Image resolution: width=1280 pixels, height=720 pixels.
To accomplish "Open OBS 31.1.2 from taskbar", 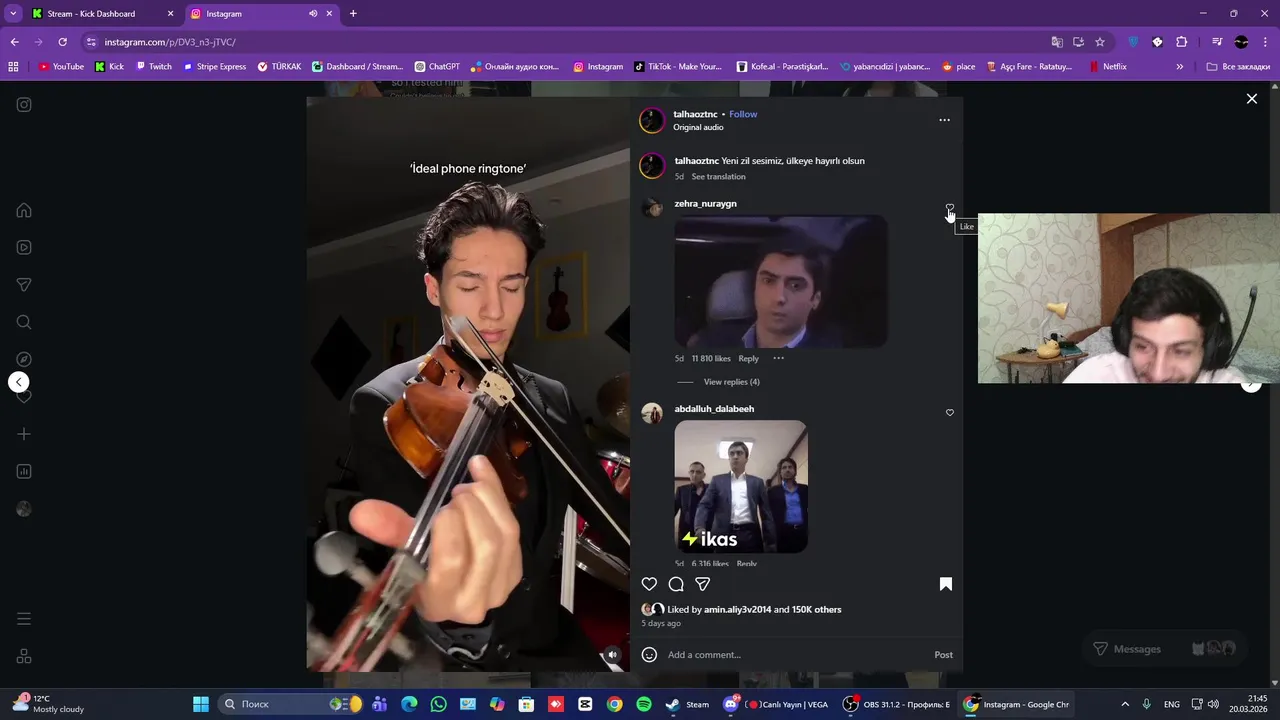I will [896, 704].
